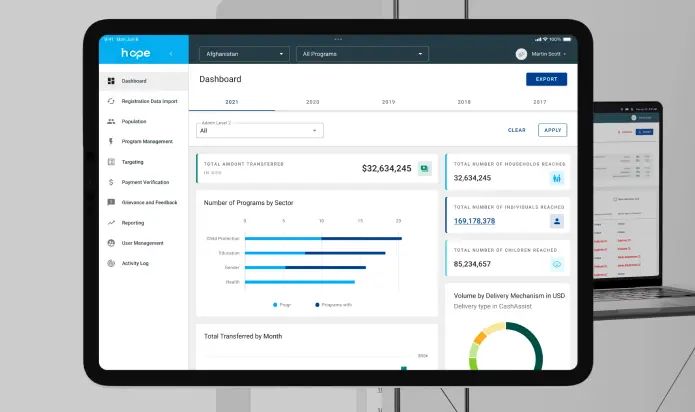The width and height of the screenshot is (695, 412).
Task: Click the Dashboard icon in sidebar
Action: (x=110, y=81)
